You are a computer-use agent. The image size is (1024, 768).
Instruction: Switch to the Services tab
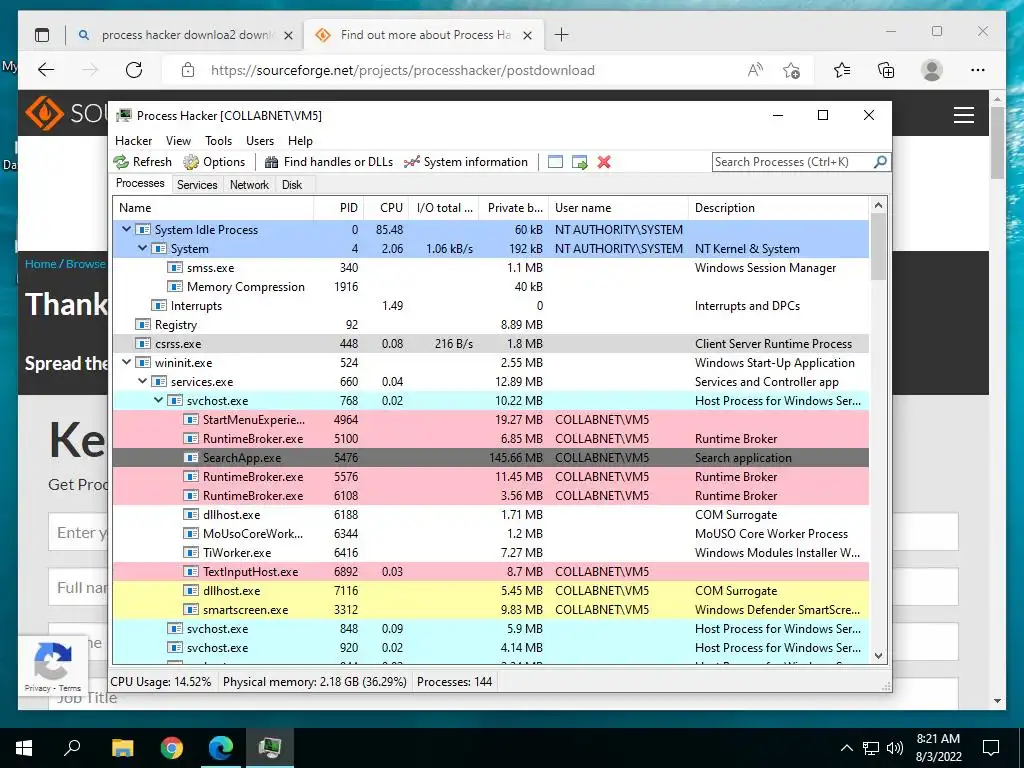coord(197,185)
